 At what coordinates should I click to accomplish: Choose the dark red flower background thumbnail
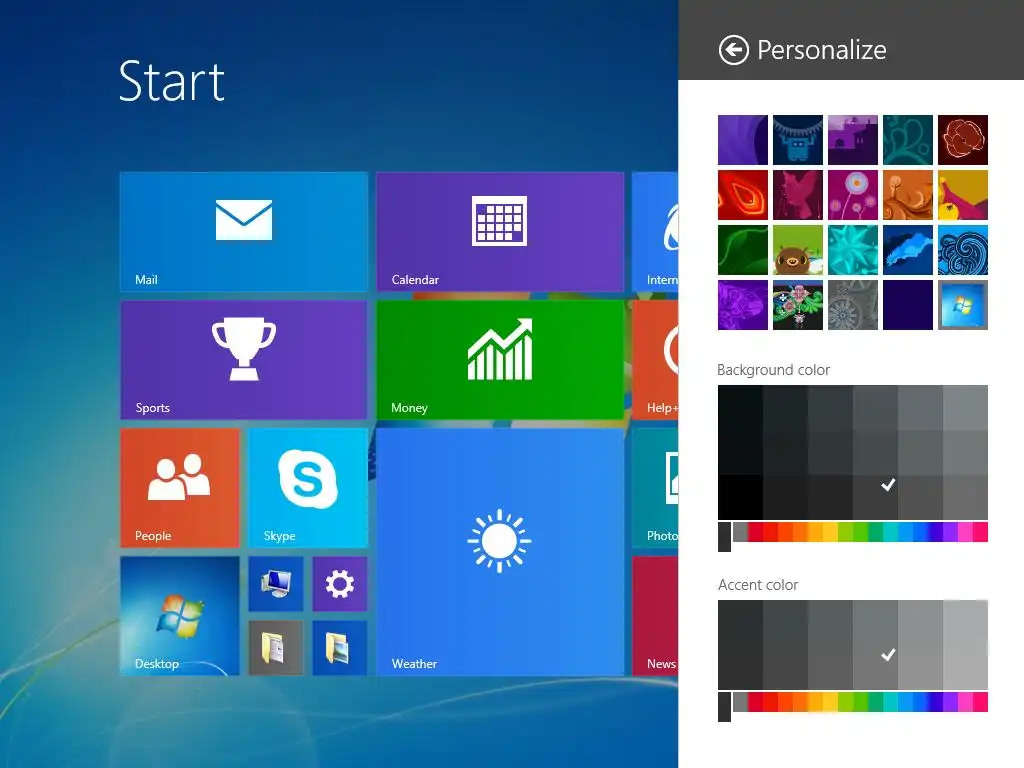[x=963, y=140]
